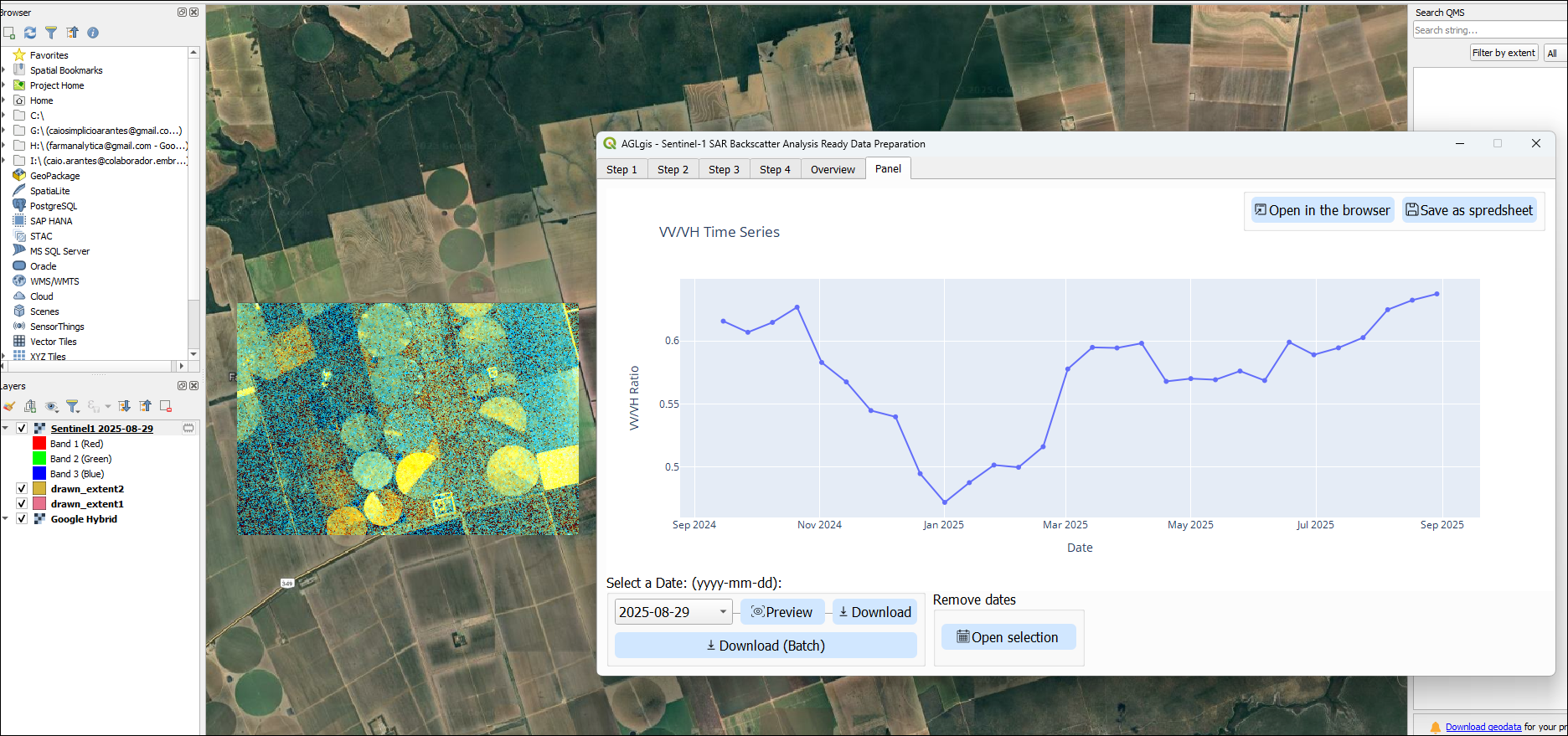The image size is (1568, 736).
Task: Switch to the Step 1 tab
Action: pyautogui.click(x=622, y=169)
